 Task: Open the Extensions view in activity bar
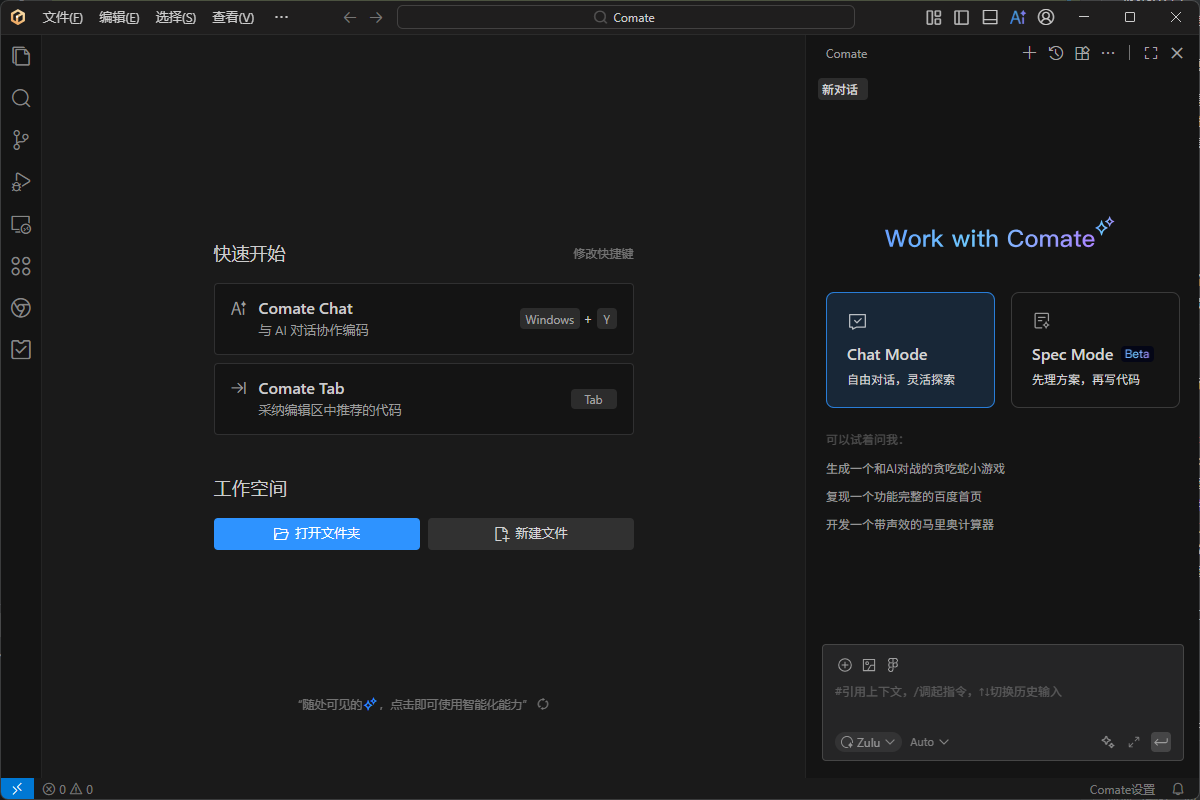click(x=21, y=266)
